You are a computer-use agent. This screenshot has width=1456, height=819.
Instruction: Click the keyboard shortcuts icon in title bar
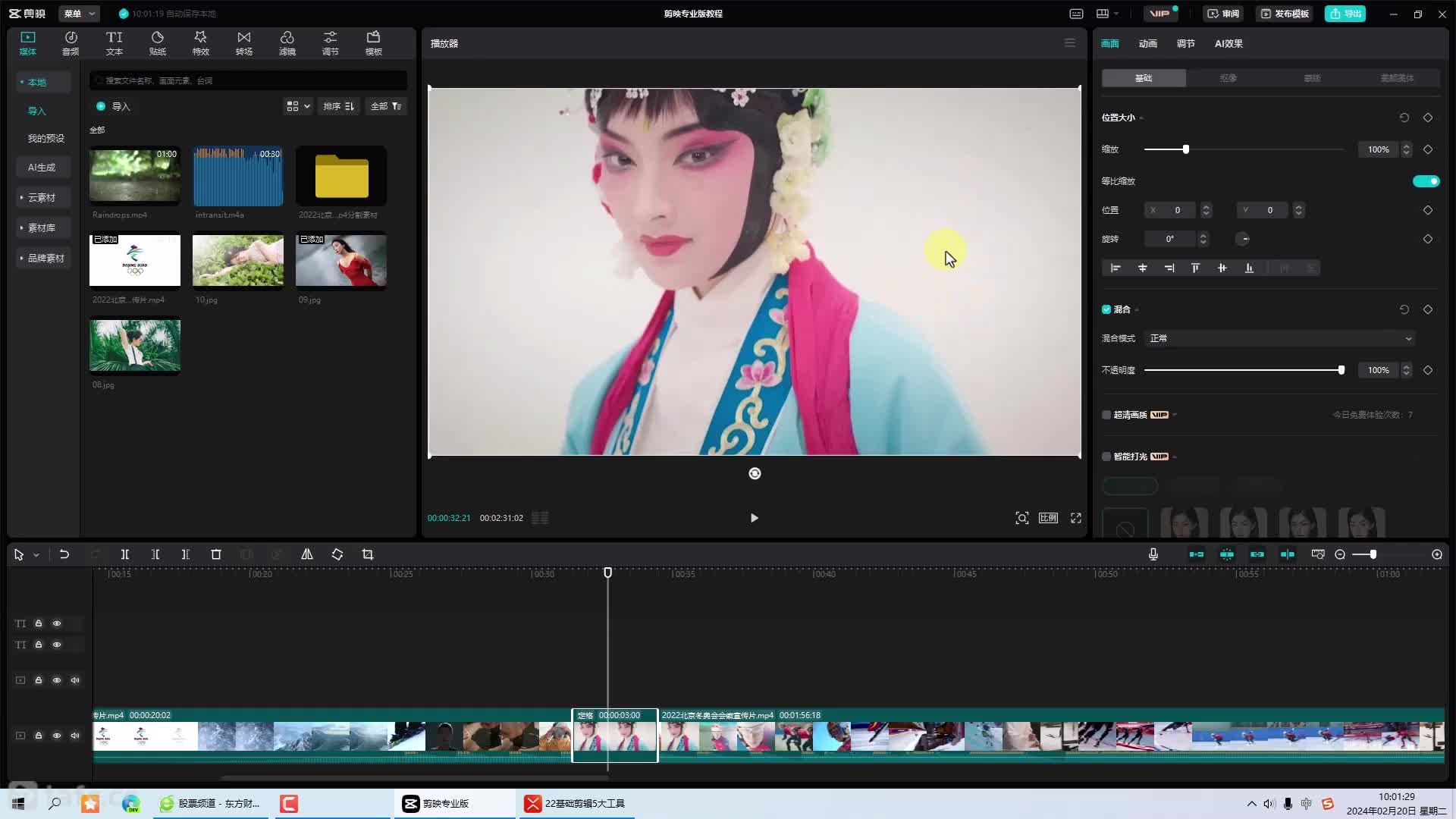click(1076, 14)
